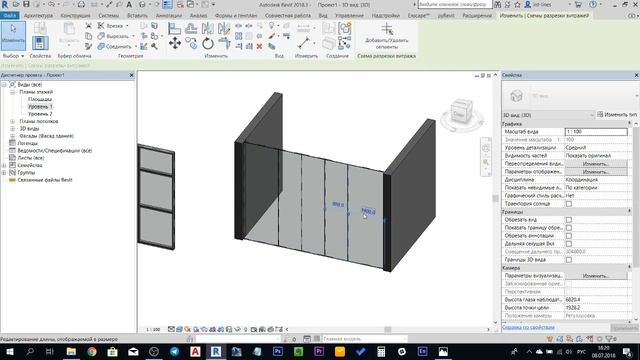Expand Планы потолков tree node
This screenshot has height=360, width=640.
click(12, 121)
